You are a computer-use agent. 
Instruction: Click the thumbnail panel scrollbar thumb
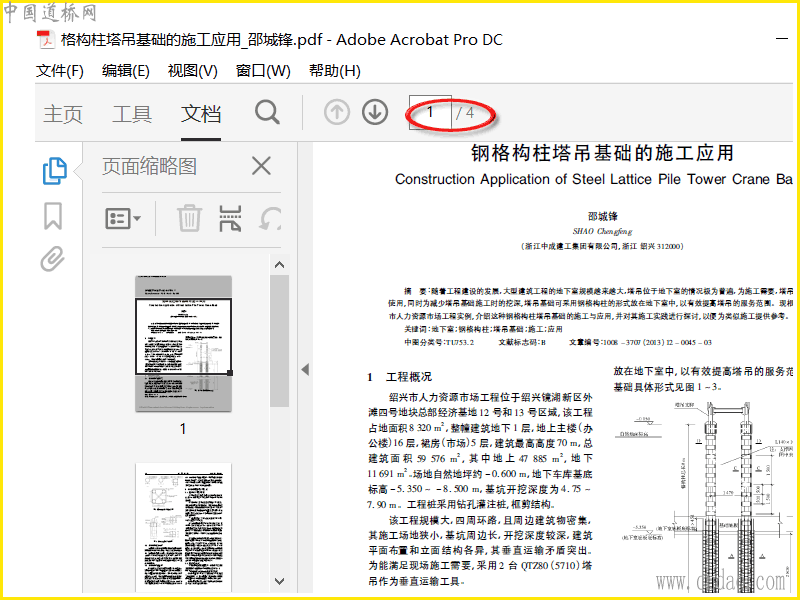(279, 341)
